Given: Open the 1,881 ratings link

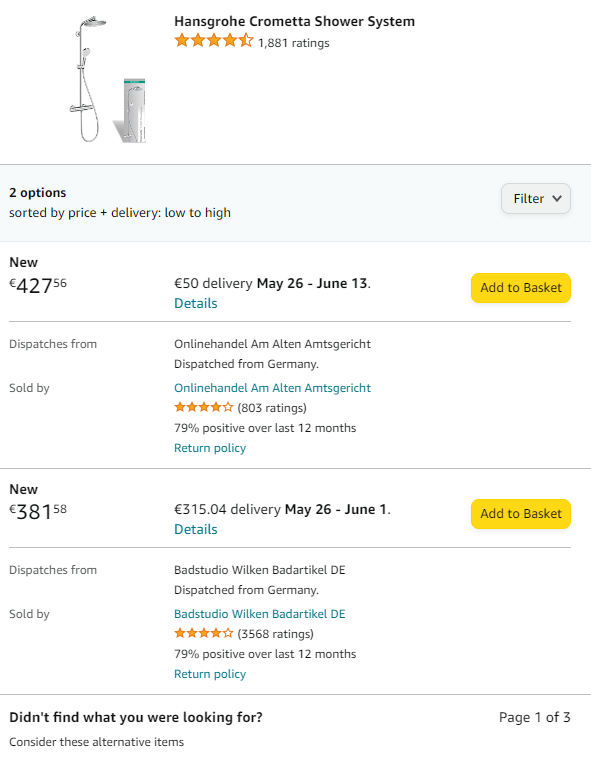Looking at the screenshot, I should coord(294,43).
